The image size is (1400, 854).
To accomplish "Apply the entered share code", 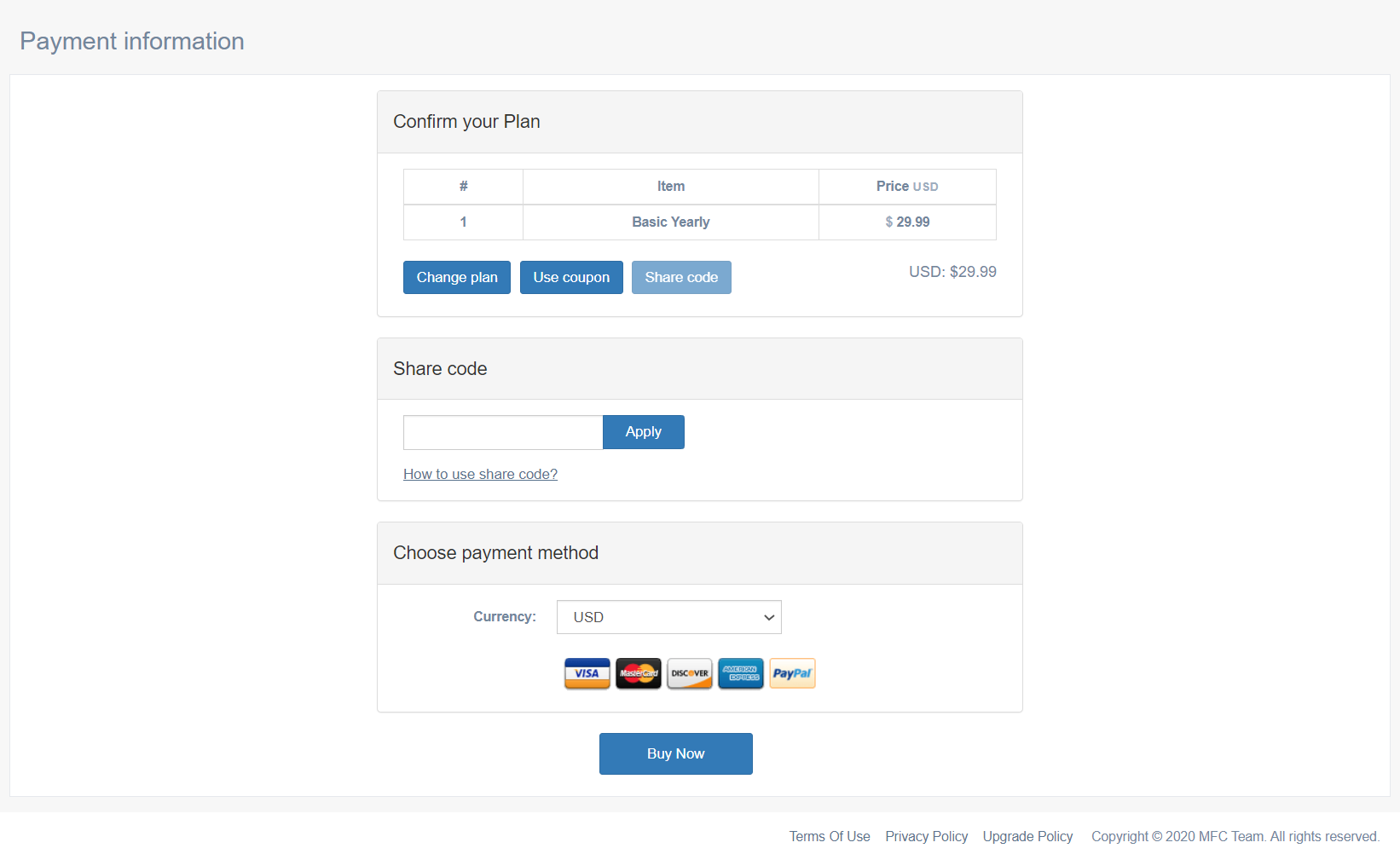I will 644,432.
